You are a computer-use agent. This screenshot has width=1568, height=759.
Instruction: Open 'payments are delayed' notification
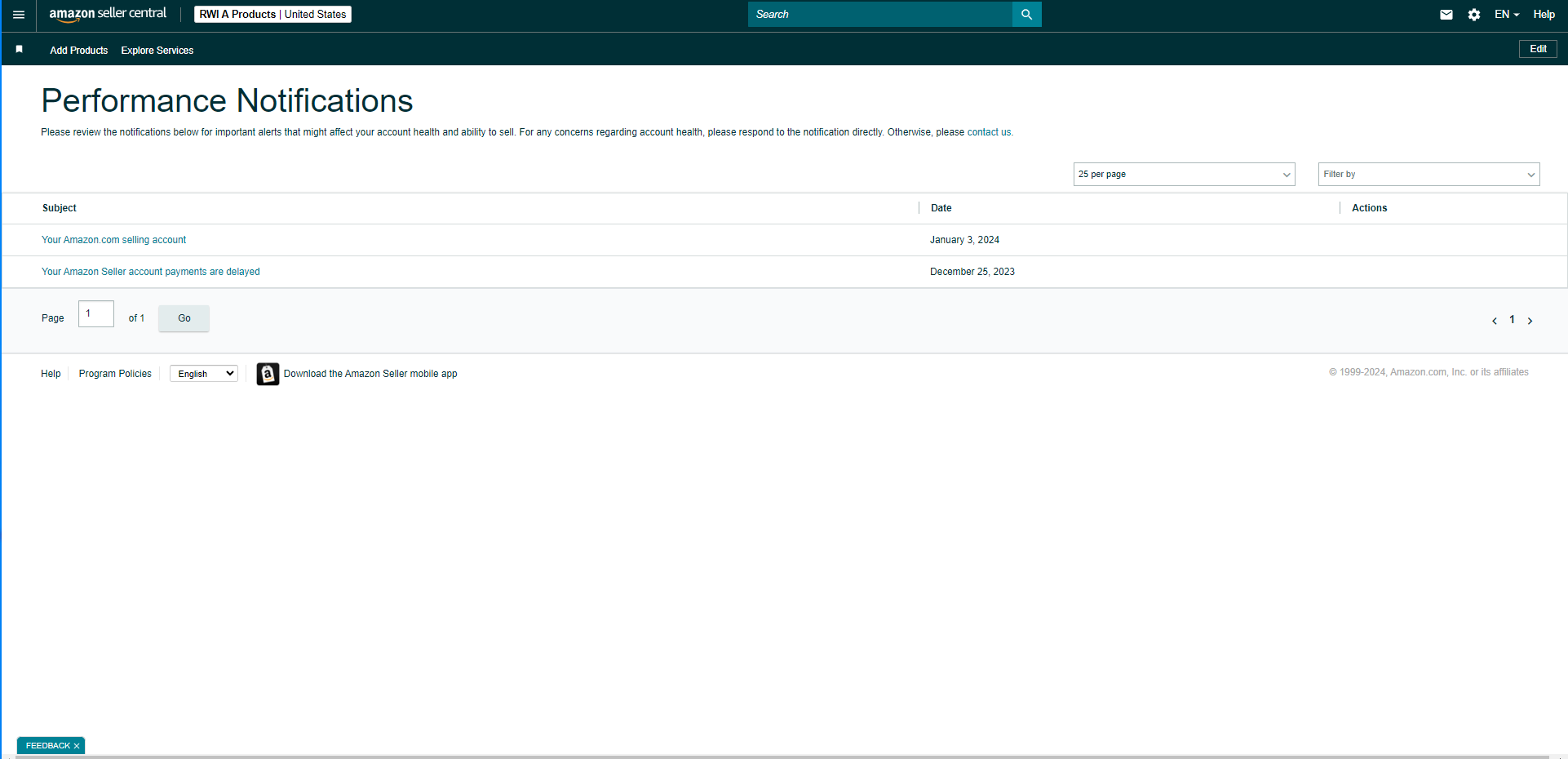pos(151,272)
